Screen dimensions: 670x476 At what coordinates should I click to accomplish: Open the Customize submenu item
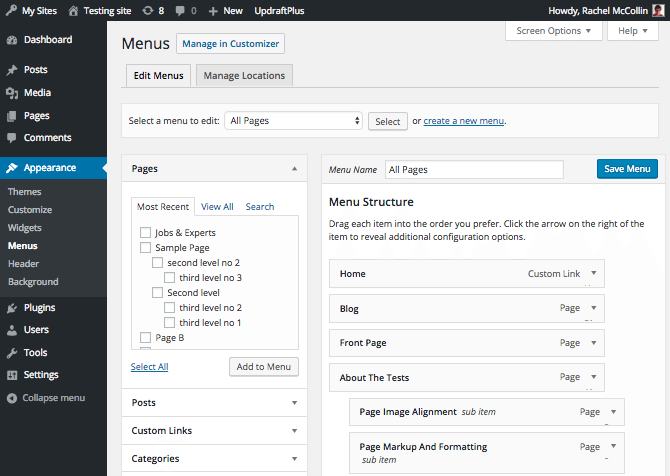click(30, 210)
